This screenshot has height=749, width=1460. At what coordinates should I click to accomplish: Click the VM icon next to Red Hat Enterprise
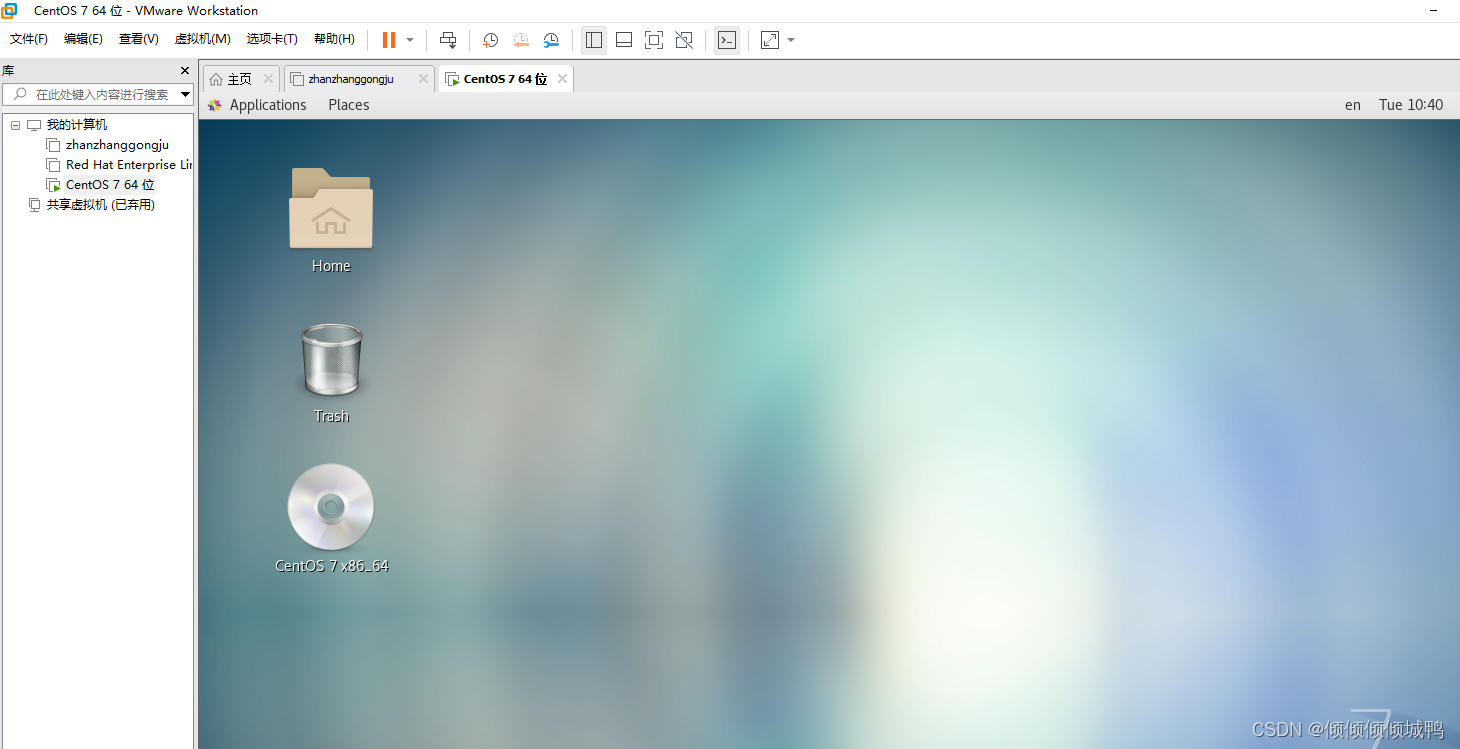[53, 165]
